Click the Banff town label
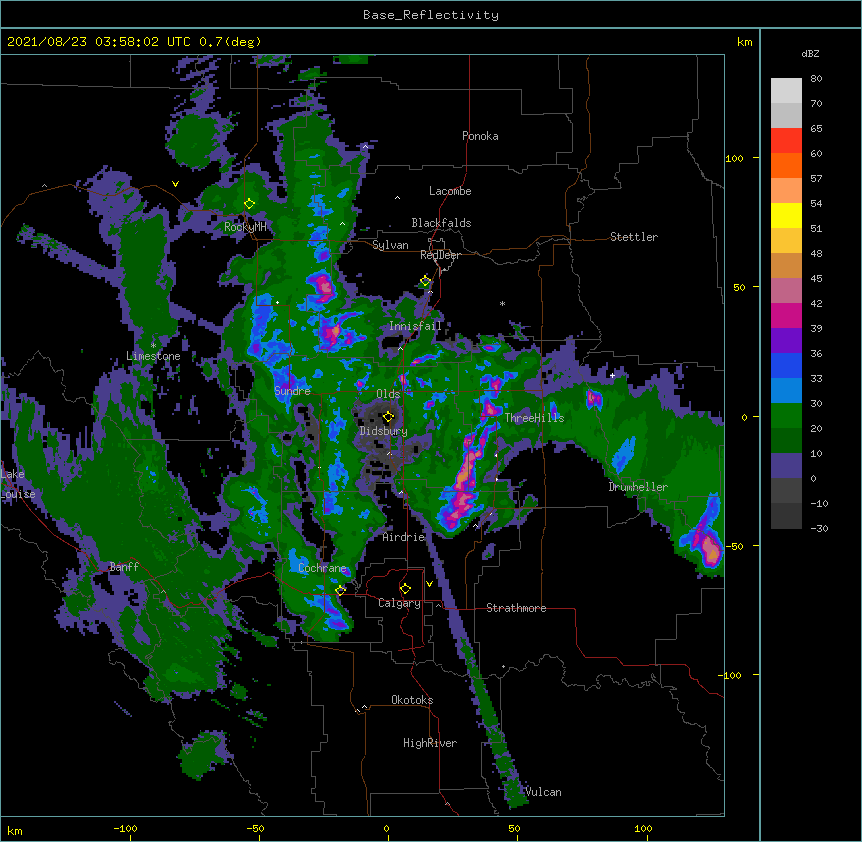 [124, 567]
